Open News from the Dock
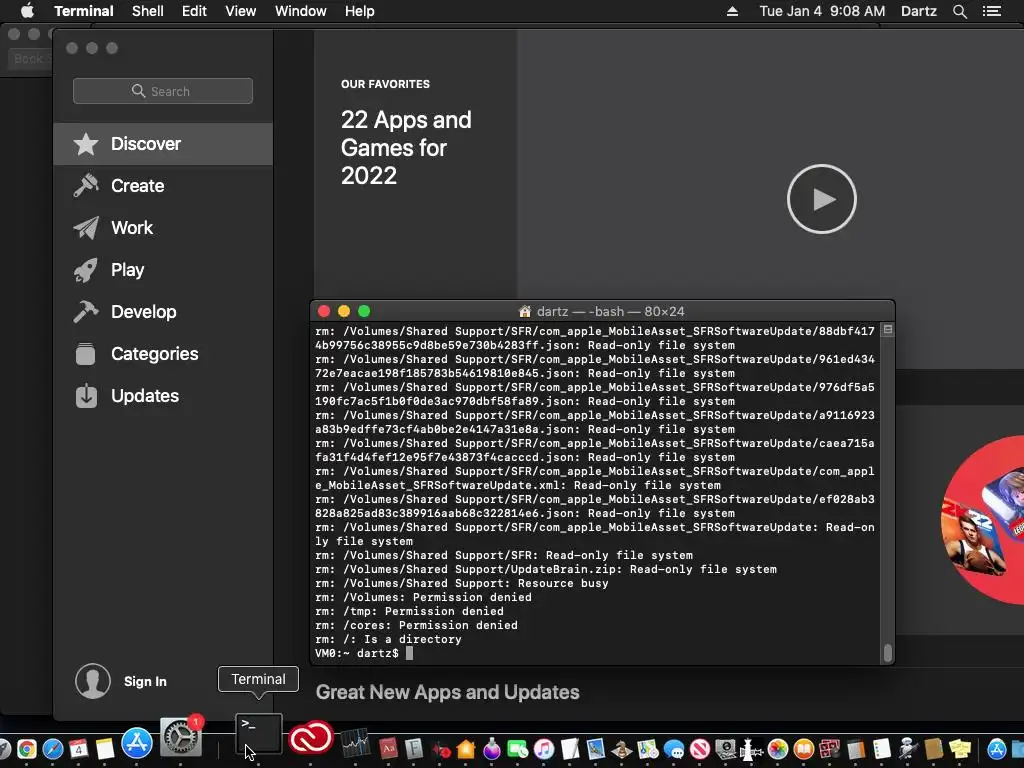Image resolution: width=1024 pixels, height=768 pixels. pyautogui.click(x=699, y=748)
